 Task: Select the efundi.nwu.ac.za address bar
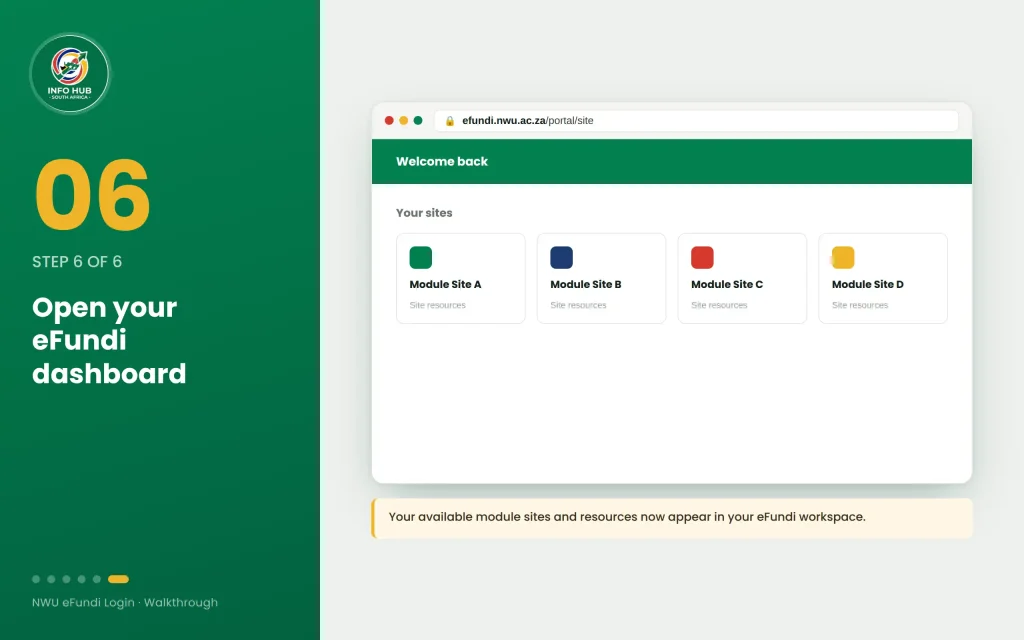(x=696, y=121)
